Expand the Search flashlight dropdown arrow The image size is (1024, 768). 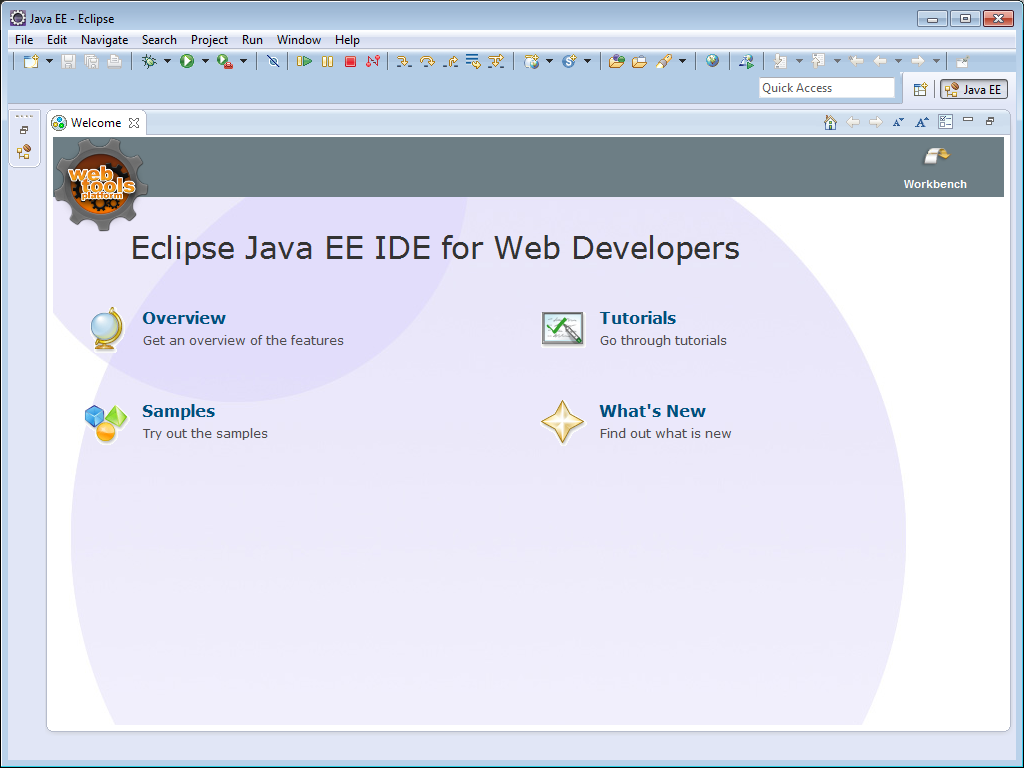tap(682, 61)
